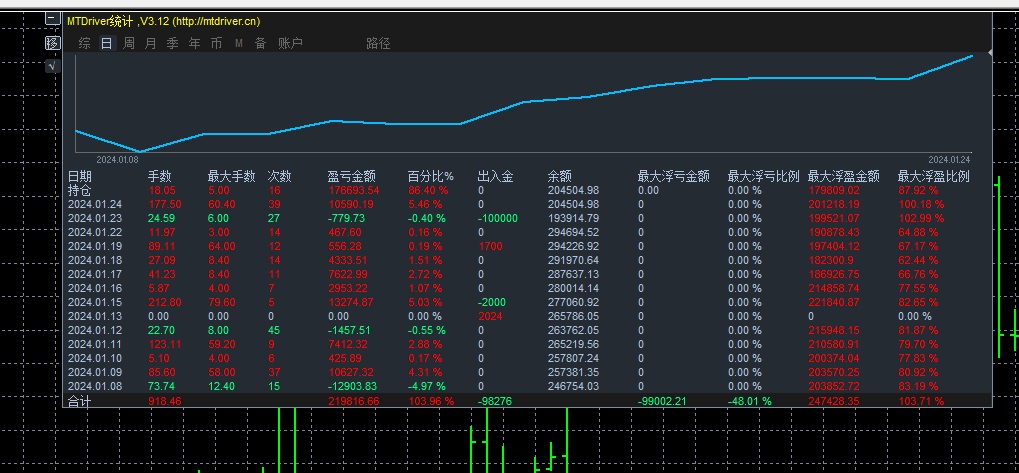Switch to the 综 summary tab
Viewport: 1019px width, 473px height.
tap(85, 44)
